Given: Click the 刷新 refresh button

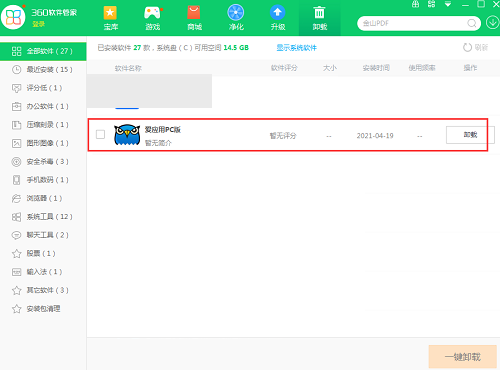Looking at the screenshot, I should tap(475, 47).
